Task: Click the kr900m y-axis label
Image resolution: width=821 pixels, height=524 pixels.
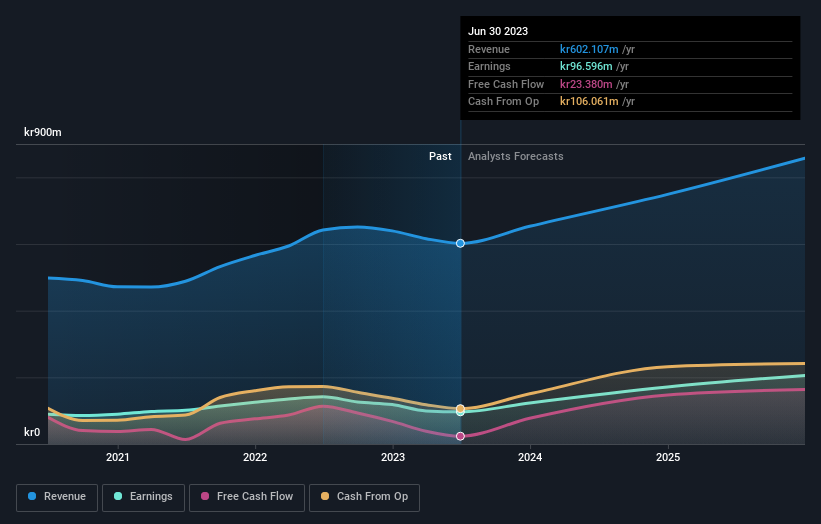Action: coord(42,132)
